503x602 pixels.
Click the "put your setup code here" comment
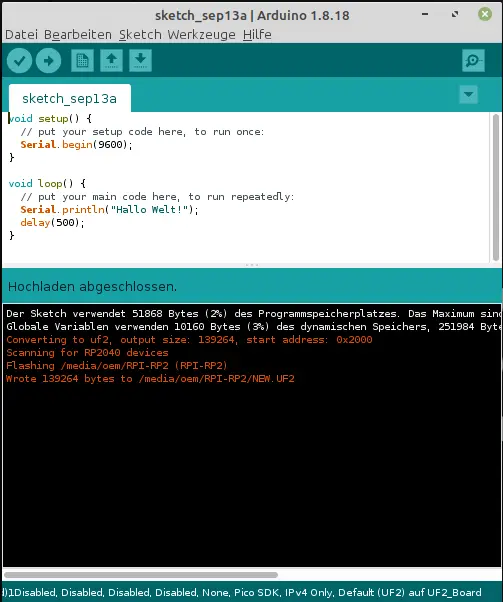point(142,132)
